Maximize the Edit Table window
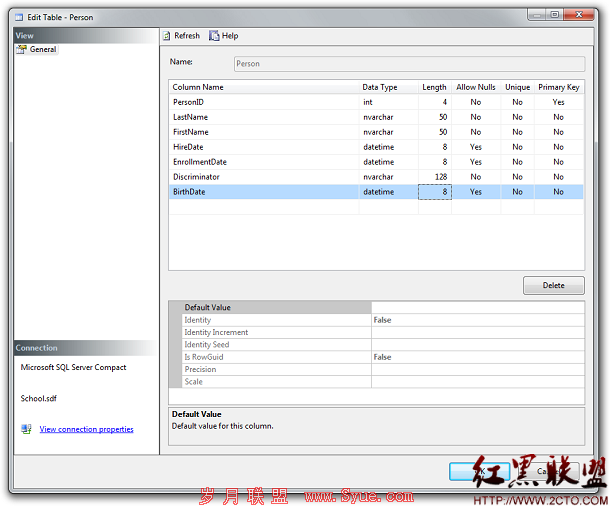 [x=555, y=15]
